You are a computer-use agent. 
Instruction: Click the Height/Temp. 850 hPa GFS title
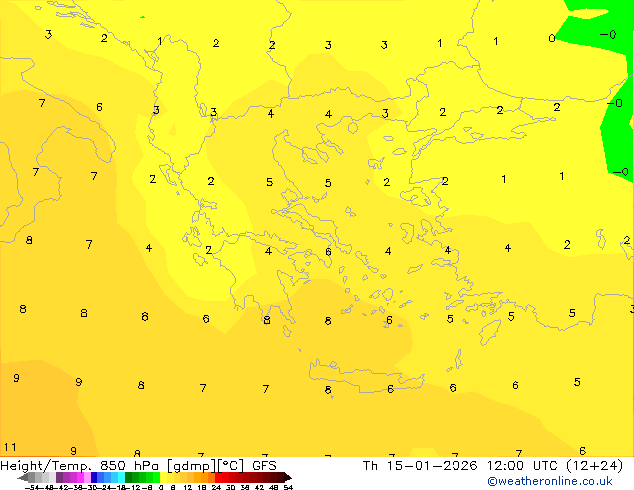[x=138, y=466]
